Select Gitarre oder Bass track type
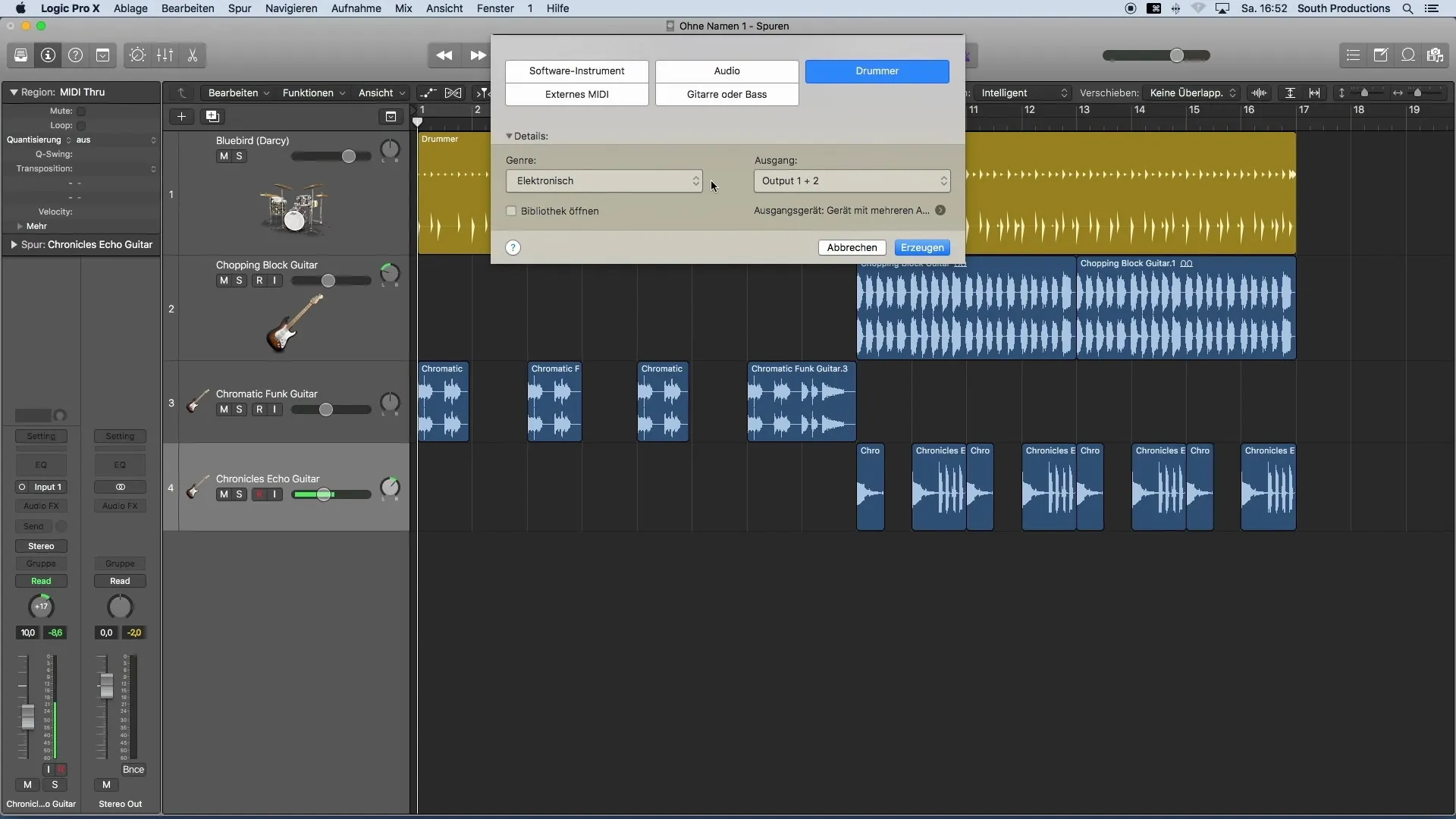Image resolution: width=1456 pixels, height=819 pixels. pyautogui.click(x=726, y=95)
